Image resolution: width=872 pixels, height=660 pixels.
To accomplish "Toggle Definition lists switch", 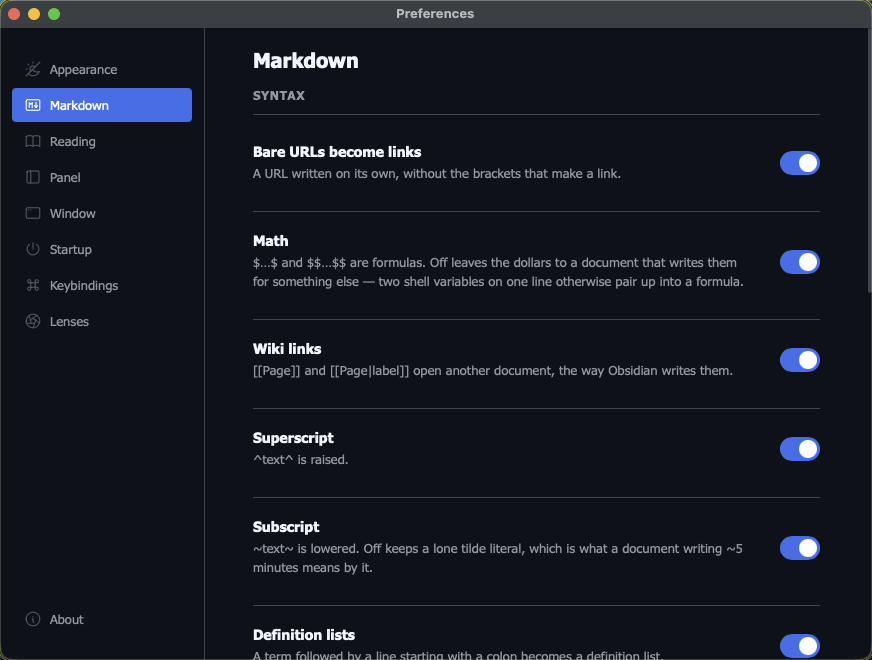I will (x=799, y=646).
